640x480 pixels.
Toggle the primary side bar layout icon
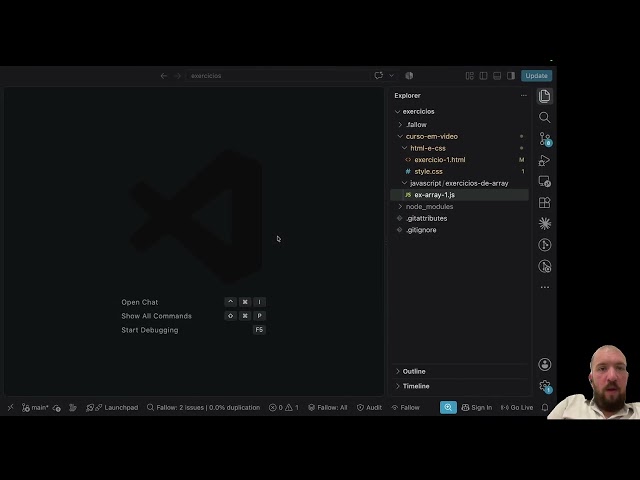click(x=483, y=76)
